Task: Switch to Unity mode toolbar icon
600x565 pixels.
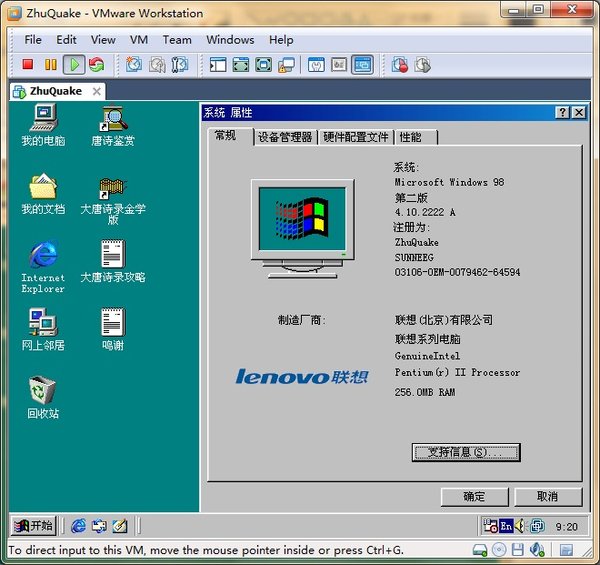Action: tap(286, 65)
